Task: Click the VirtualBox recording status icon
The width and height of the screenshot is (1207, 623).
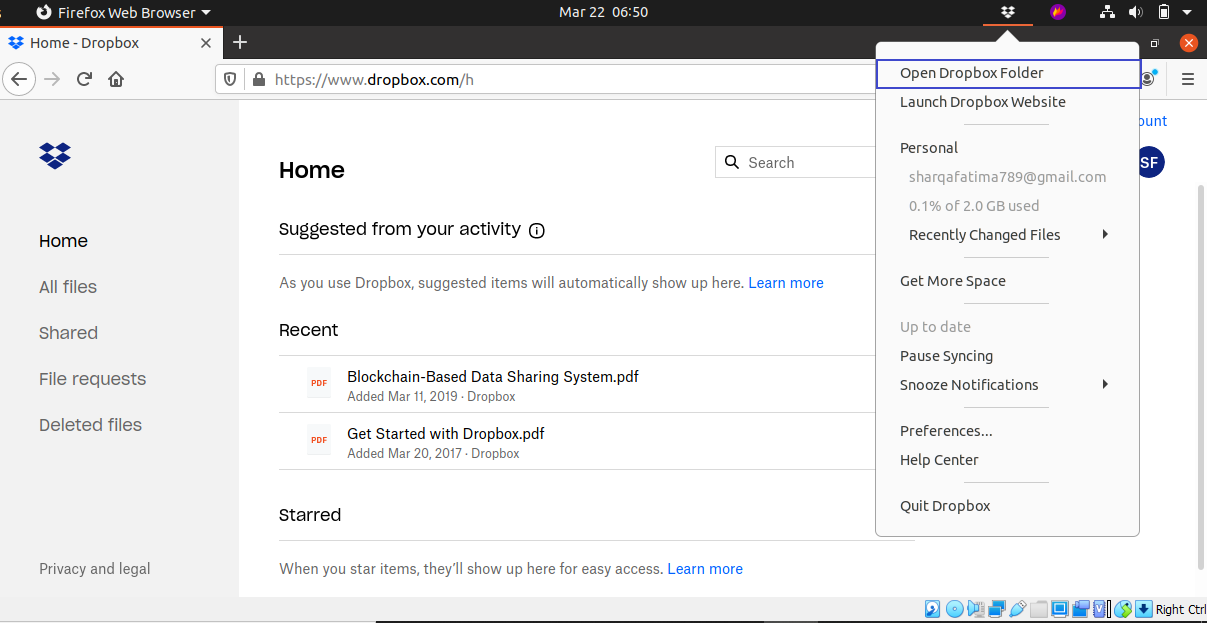Action: [x=1081, y=609]
